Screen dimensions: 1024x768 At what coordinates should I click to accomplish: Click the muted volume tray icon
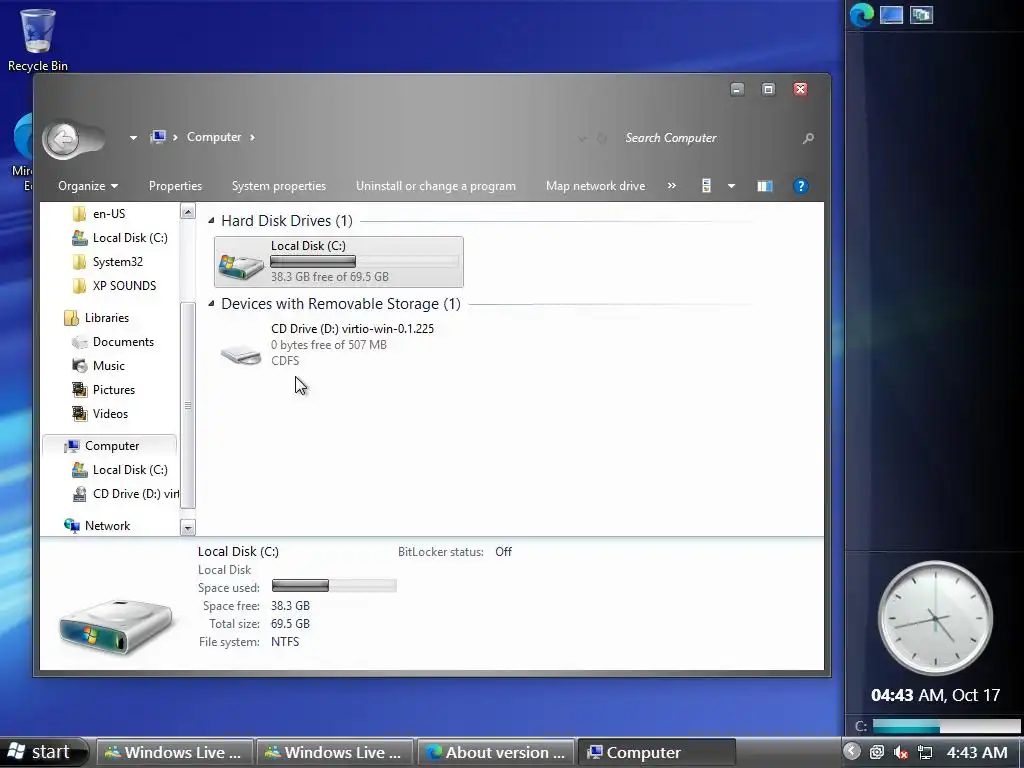901,752
